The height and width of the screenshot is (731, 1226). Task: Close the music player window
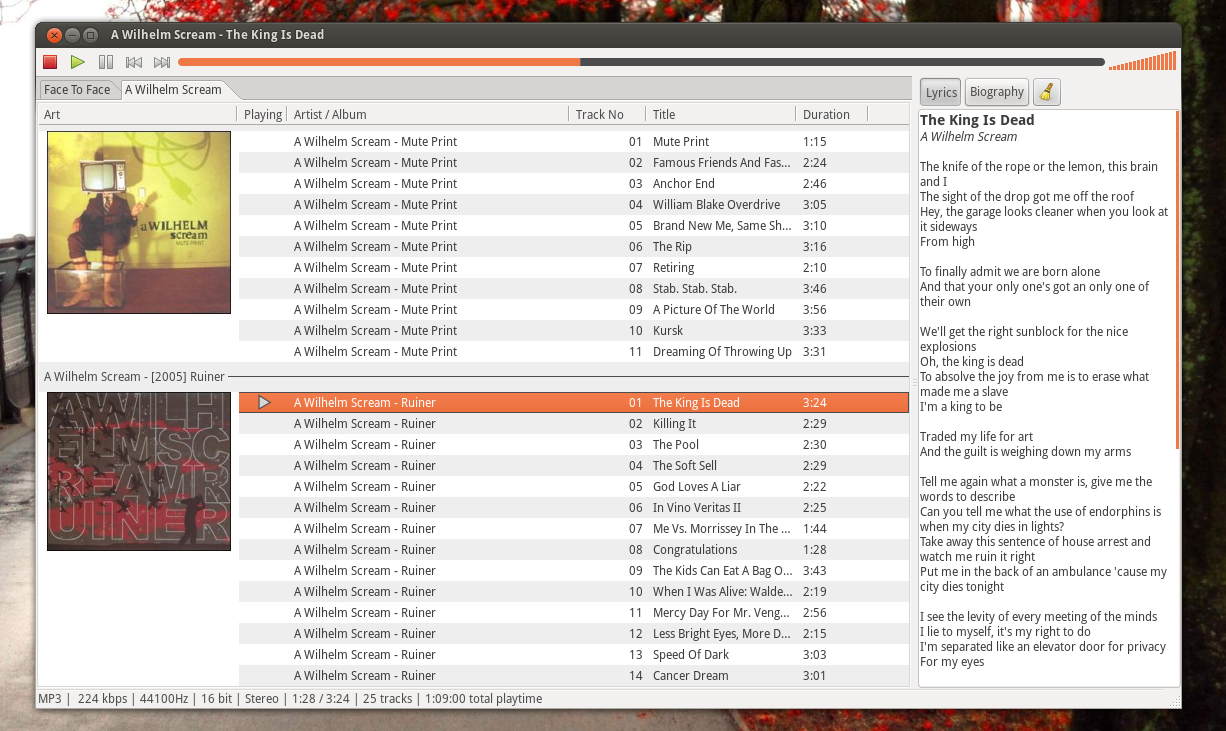[54, 35]
